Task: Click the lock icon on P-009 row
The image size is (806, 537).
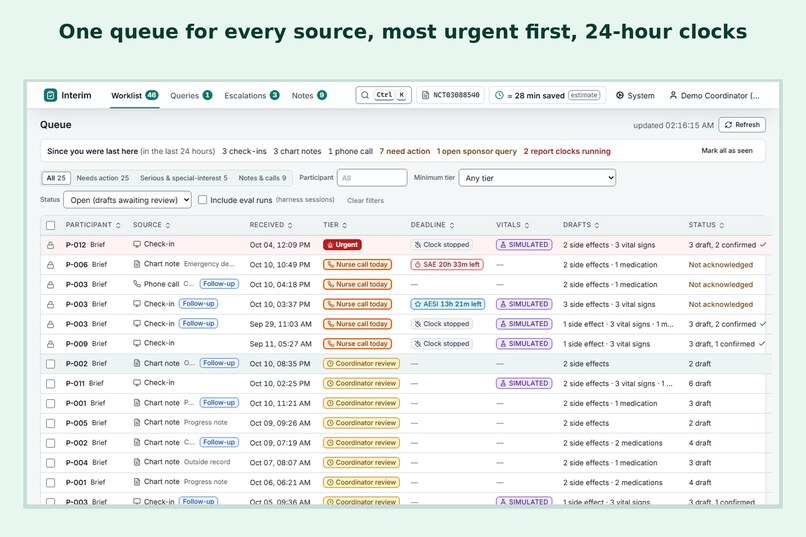Action: (x=50, y=344)
